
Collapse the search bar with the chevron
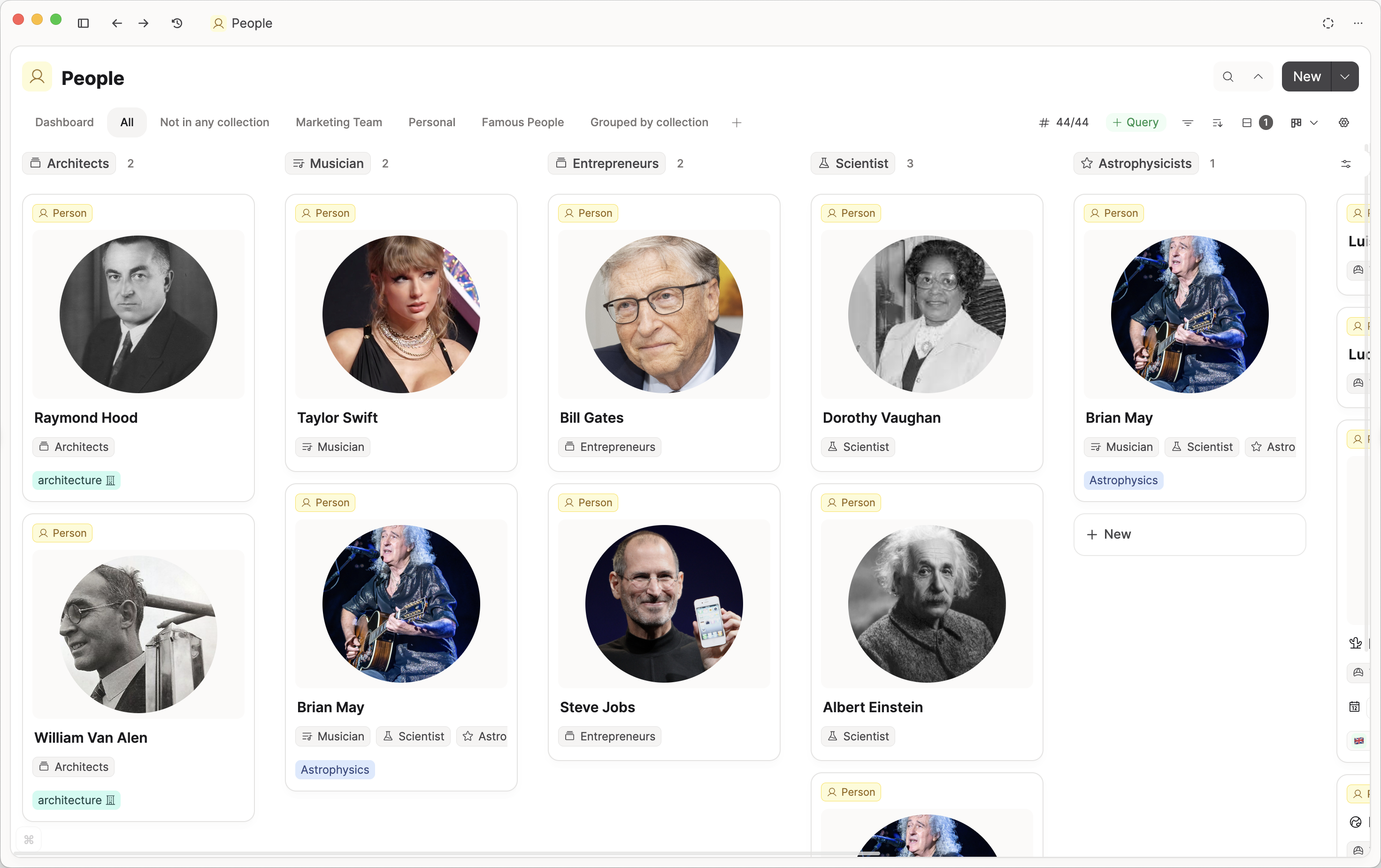point(1258,76)
